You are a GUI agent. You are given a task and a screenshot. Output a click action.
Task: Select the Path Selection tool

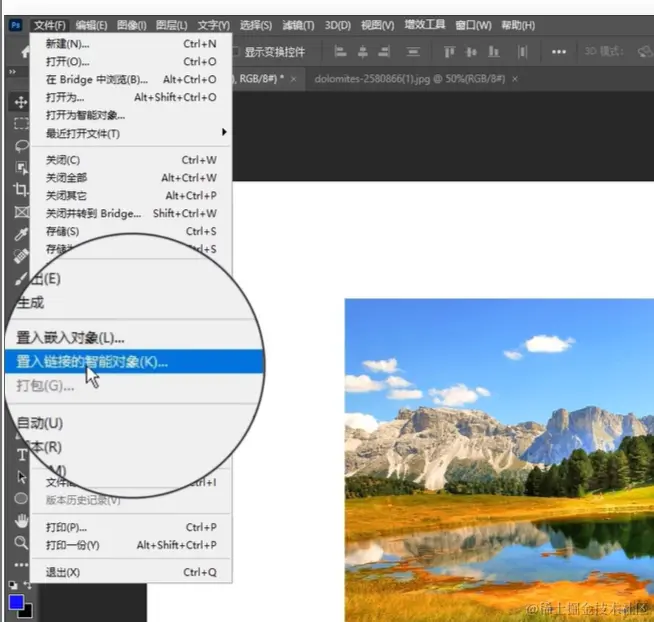pos(21,476)
